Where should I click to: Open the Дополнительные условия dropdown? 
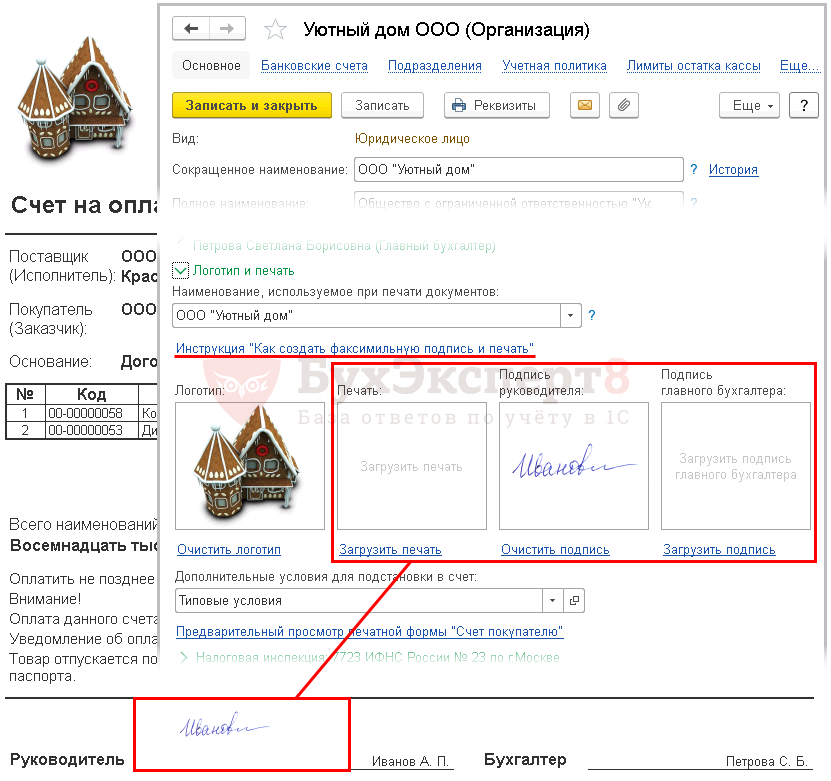pos(553,601)
